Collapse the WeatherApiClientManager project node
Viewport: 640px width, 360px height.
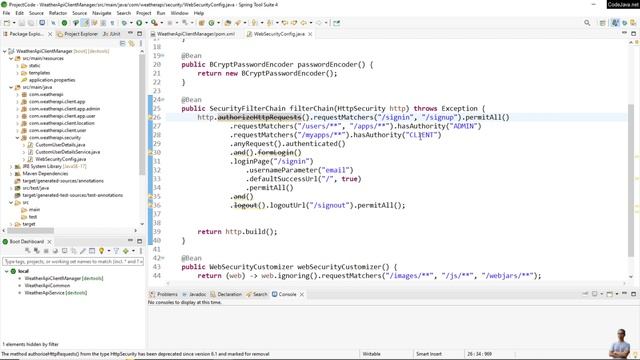click(x=5, y=51)
